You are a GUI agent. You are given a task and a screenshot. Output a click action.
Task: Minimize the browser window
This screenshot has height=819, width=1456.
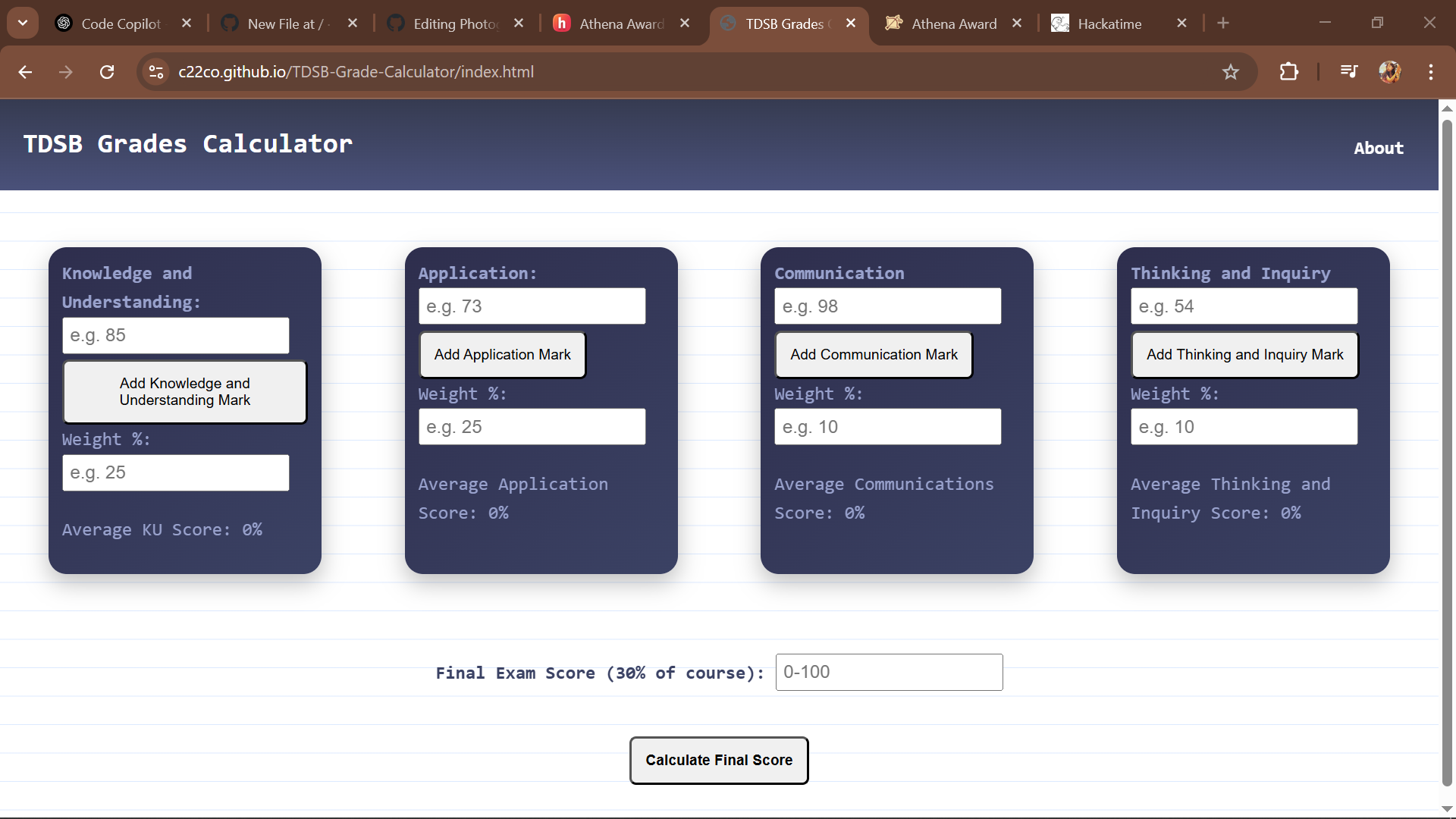click(x=1325, y=23)
